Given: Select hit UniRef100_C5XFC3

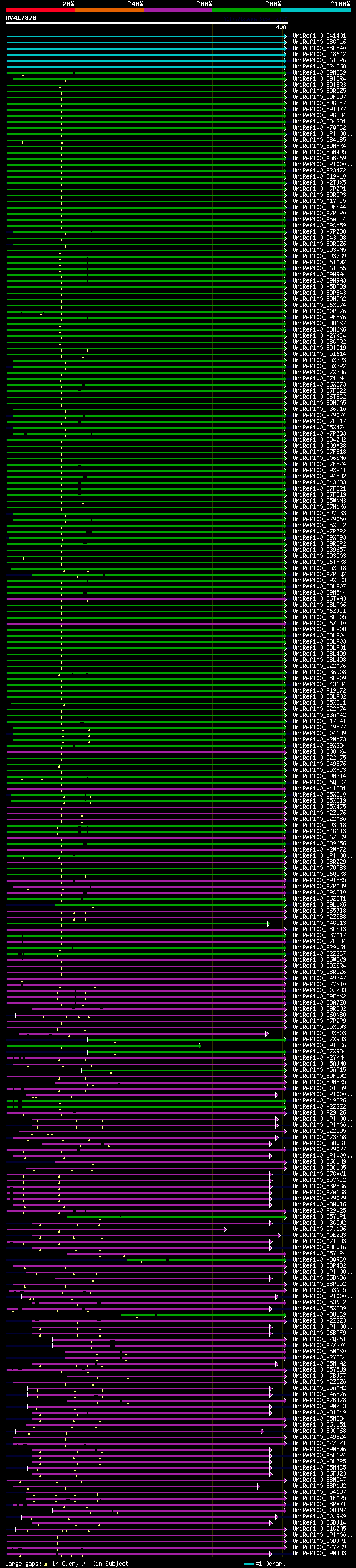Looking at the screenshot, I should (x=319, y=770).
